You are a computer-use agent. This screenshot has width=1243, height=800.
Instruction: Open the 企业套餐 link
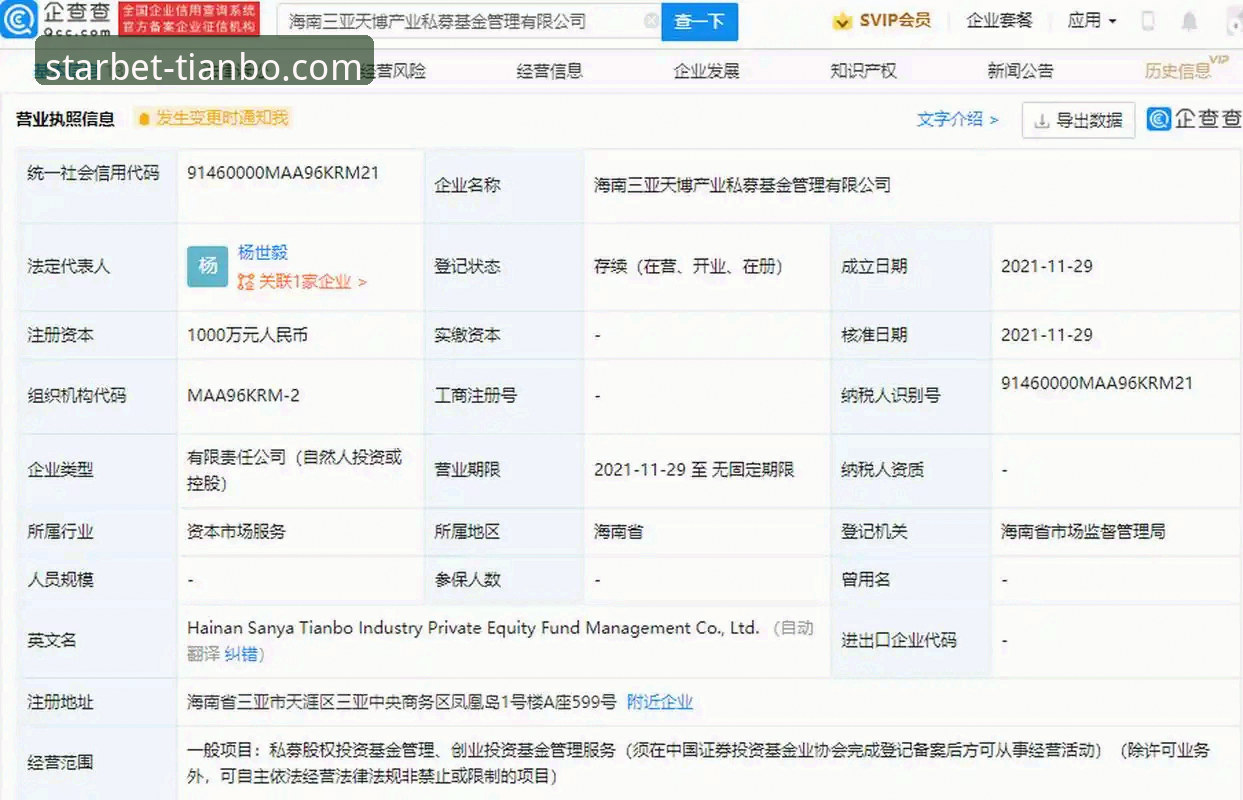[999, 20]
